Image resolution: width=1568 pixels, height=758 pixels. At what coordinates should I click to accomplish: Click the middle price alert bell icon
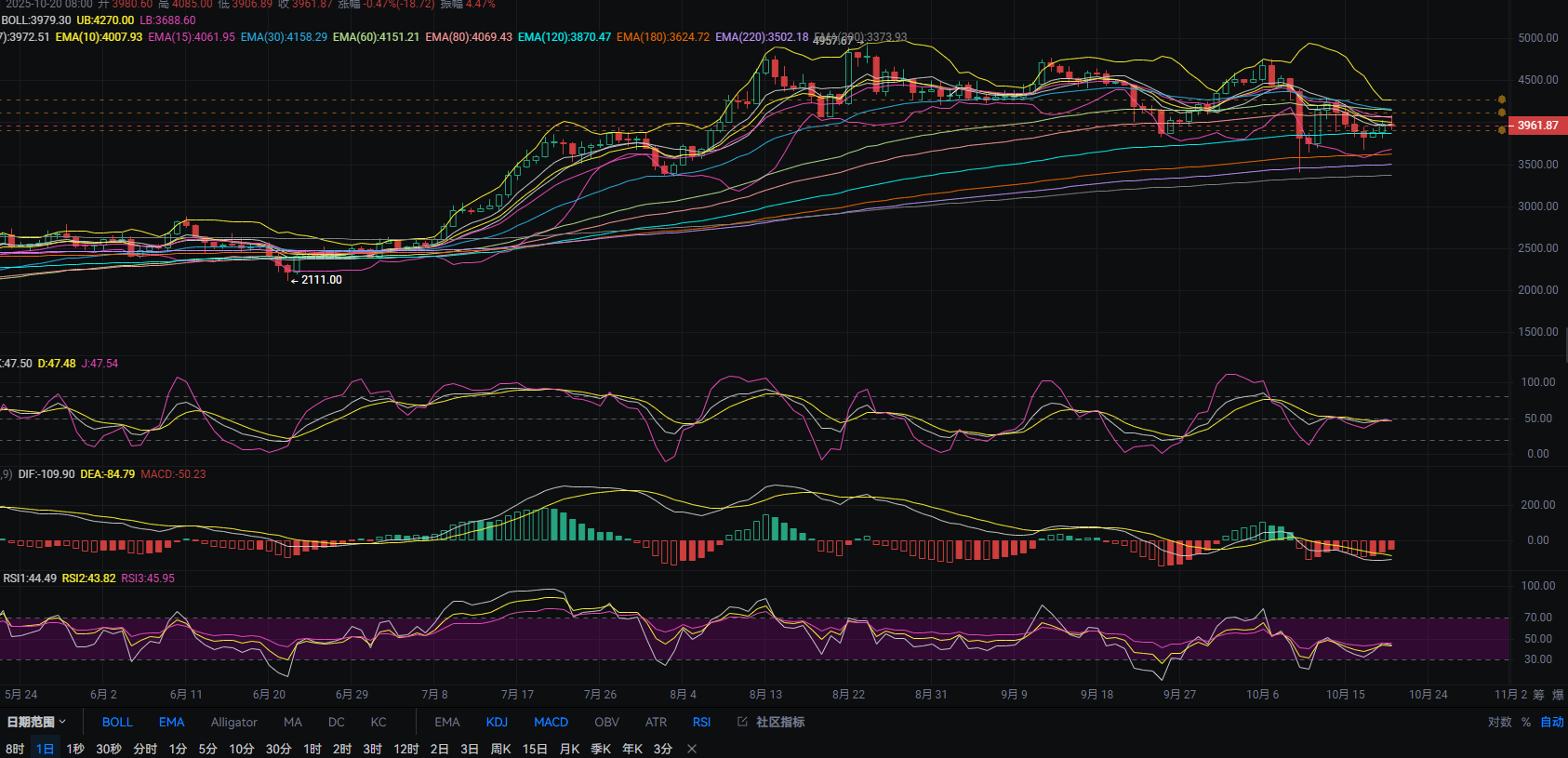tap(1501, 113)
